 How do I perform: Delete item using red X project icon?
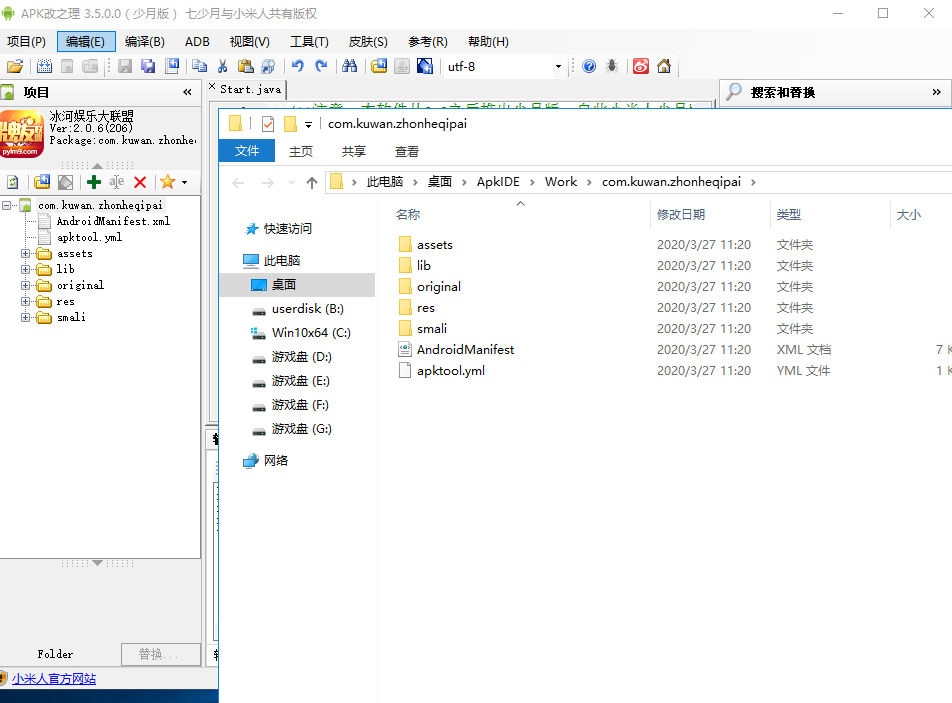[x=140, y=183]
